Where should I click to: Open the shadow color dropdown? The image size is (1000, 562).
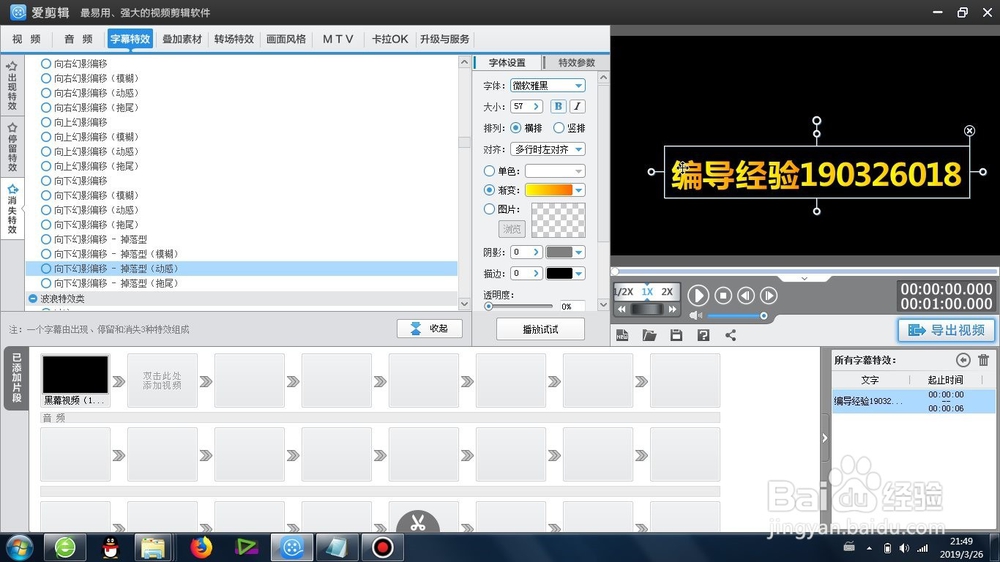pyautogui.click(x=578, y=253)
